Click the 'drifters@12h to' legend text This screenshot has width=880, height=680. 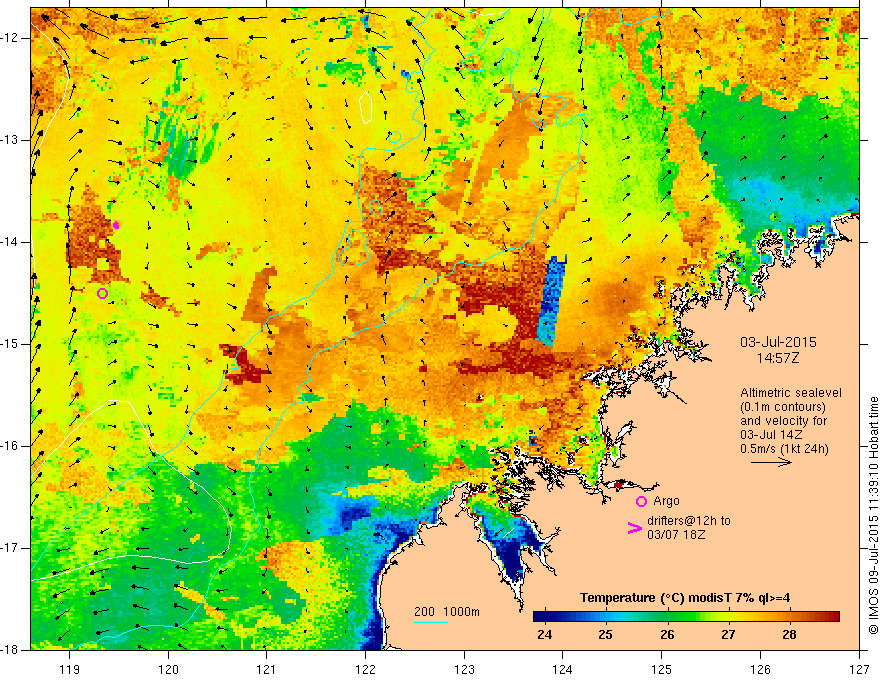tap(689, 521)
